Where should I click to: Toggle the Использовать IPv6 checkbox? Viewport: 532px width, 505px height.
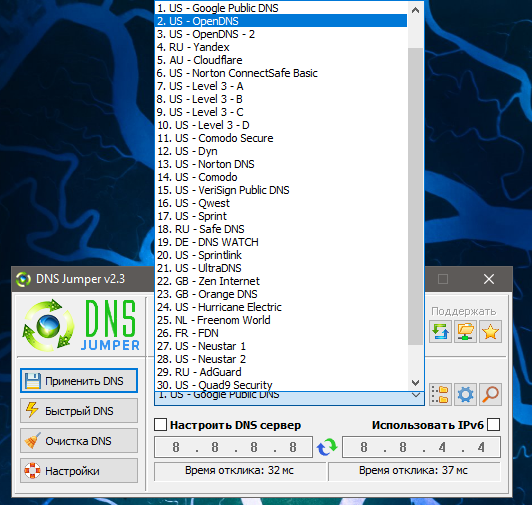493,425
